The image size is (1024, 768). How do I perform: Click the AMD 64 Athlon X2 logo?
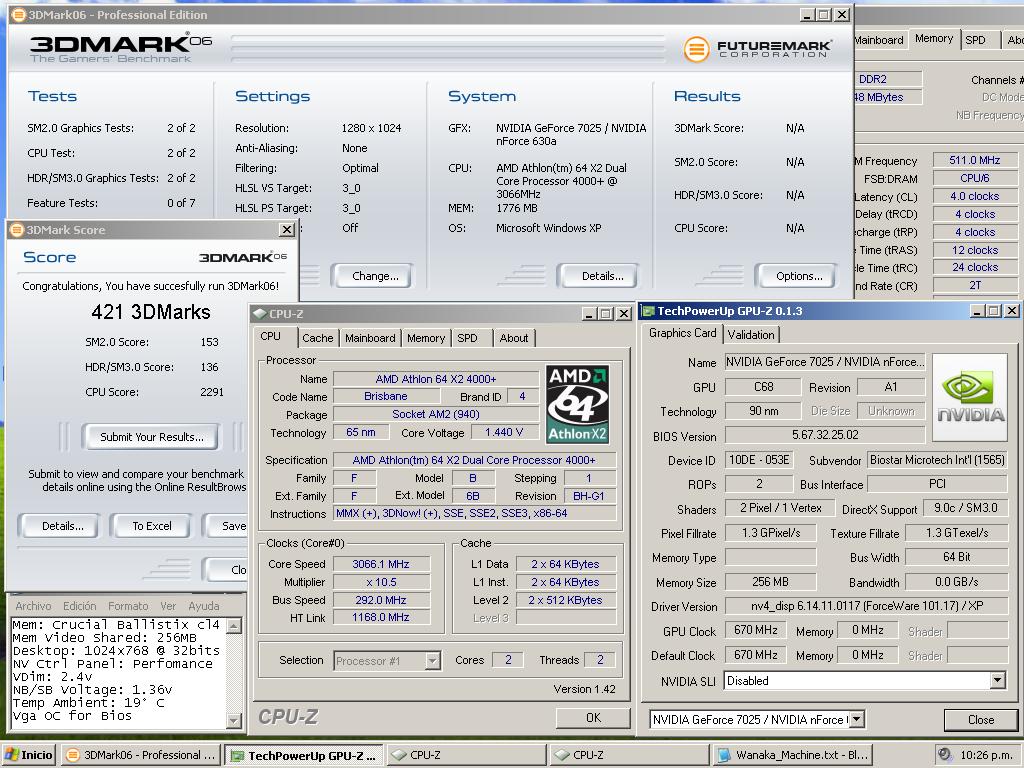click(577, 404)
